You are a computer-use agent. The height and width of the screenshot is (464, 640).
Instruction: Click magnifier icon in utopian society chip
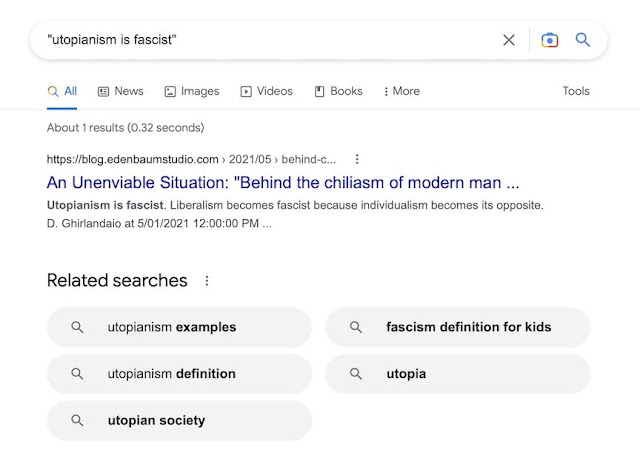pos(76,421)
